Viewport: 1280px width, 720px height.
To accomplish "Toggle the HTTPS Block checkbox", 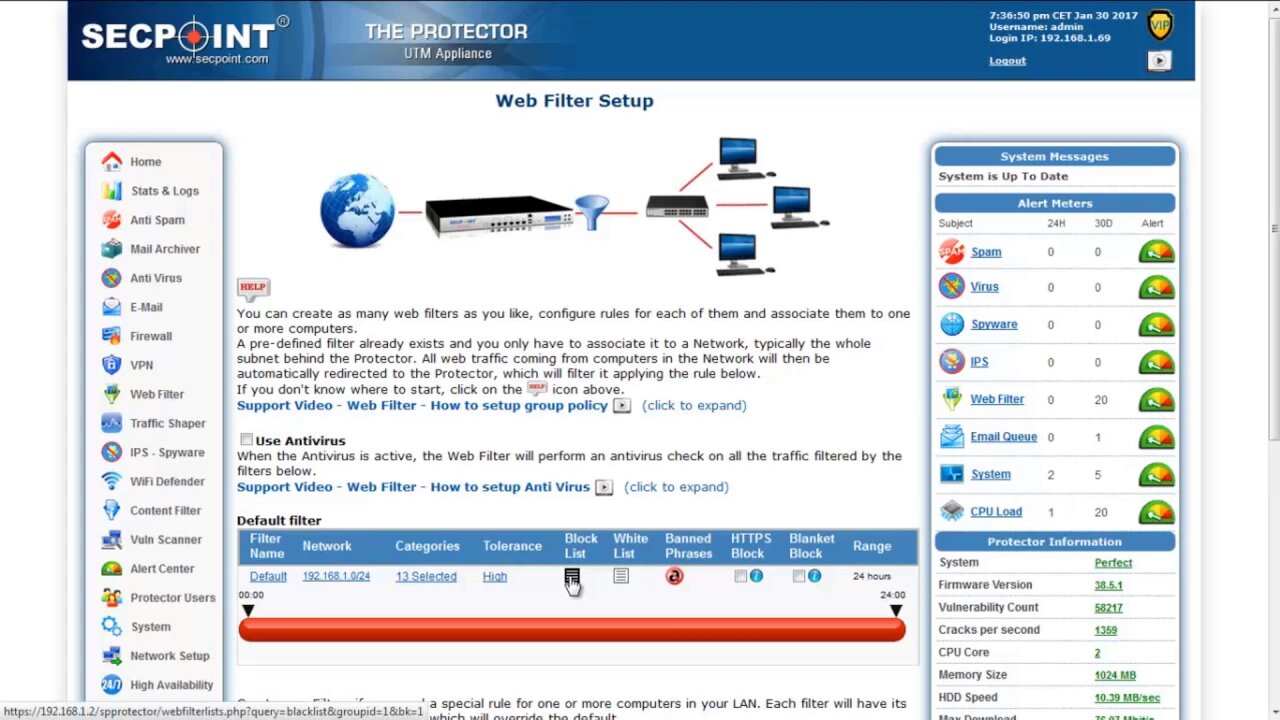I will click(x=740, y=576).
